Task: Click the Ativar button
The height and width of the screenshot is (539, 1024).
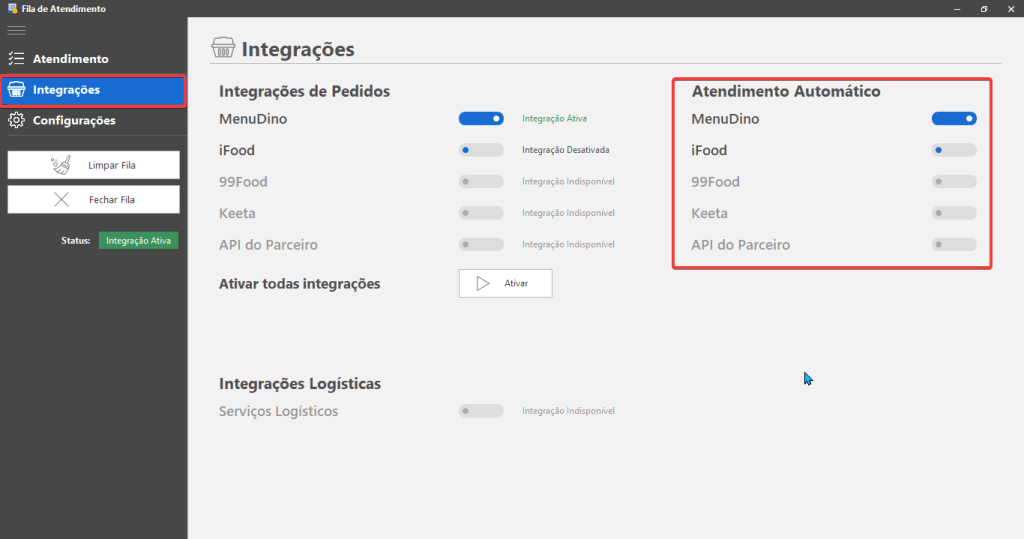Action: coord(505,284)
